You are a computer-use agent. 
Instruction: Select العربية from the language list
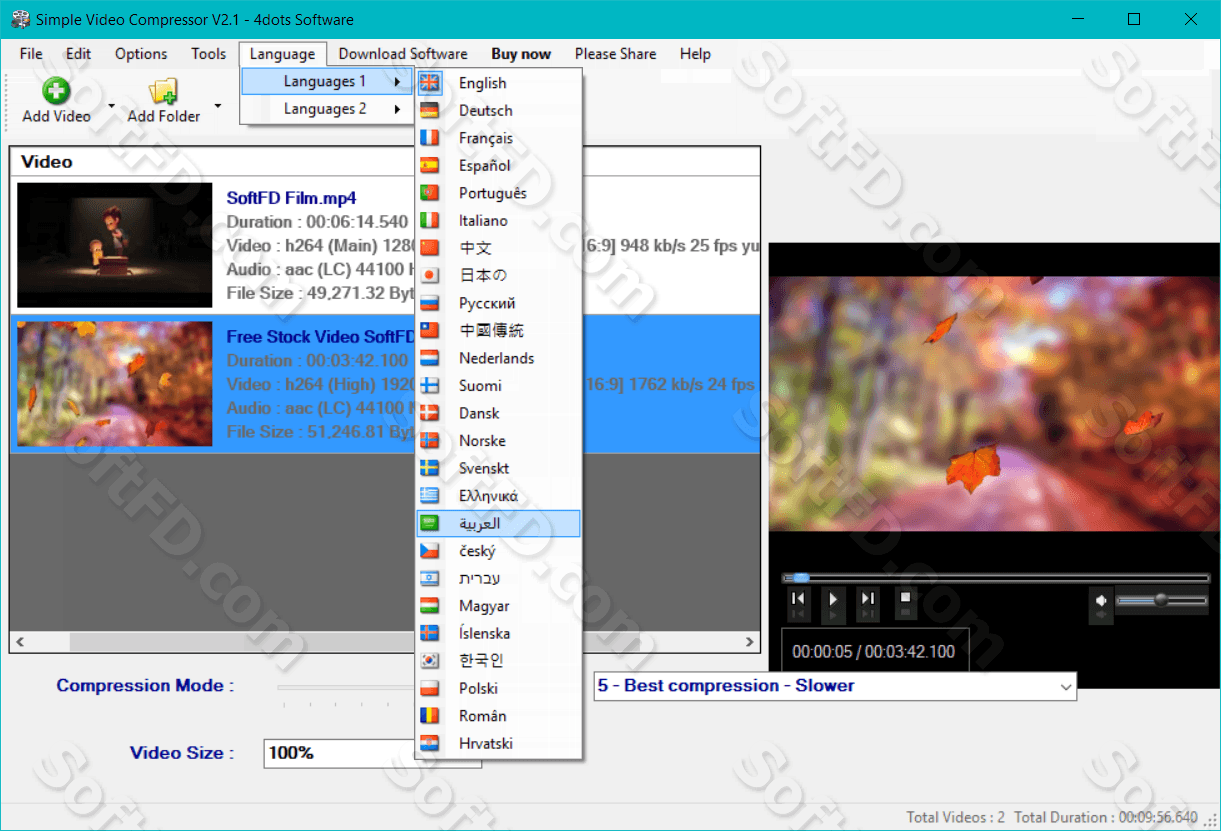[499, 523]
